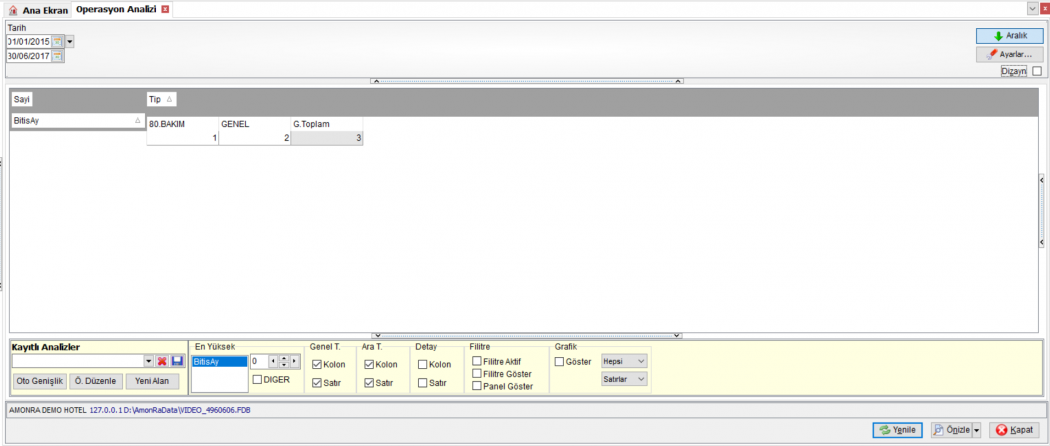Image resolution: width=1050 pixels, height=446 pixels.
Task: Uncheck Genel T. Satır checkbox
Action: 317,383
